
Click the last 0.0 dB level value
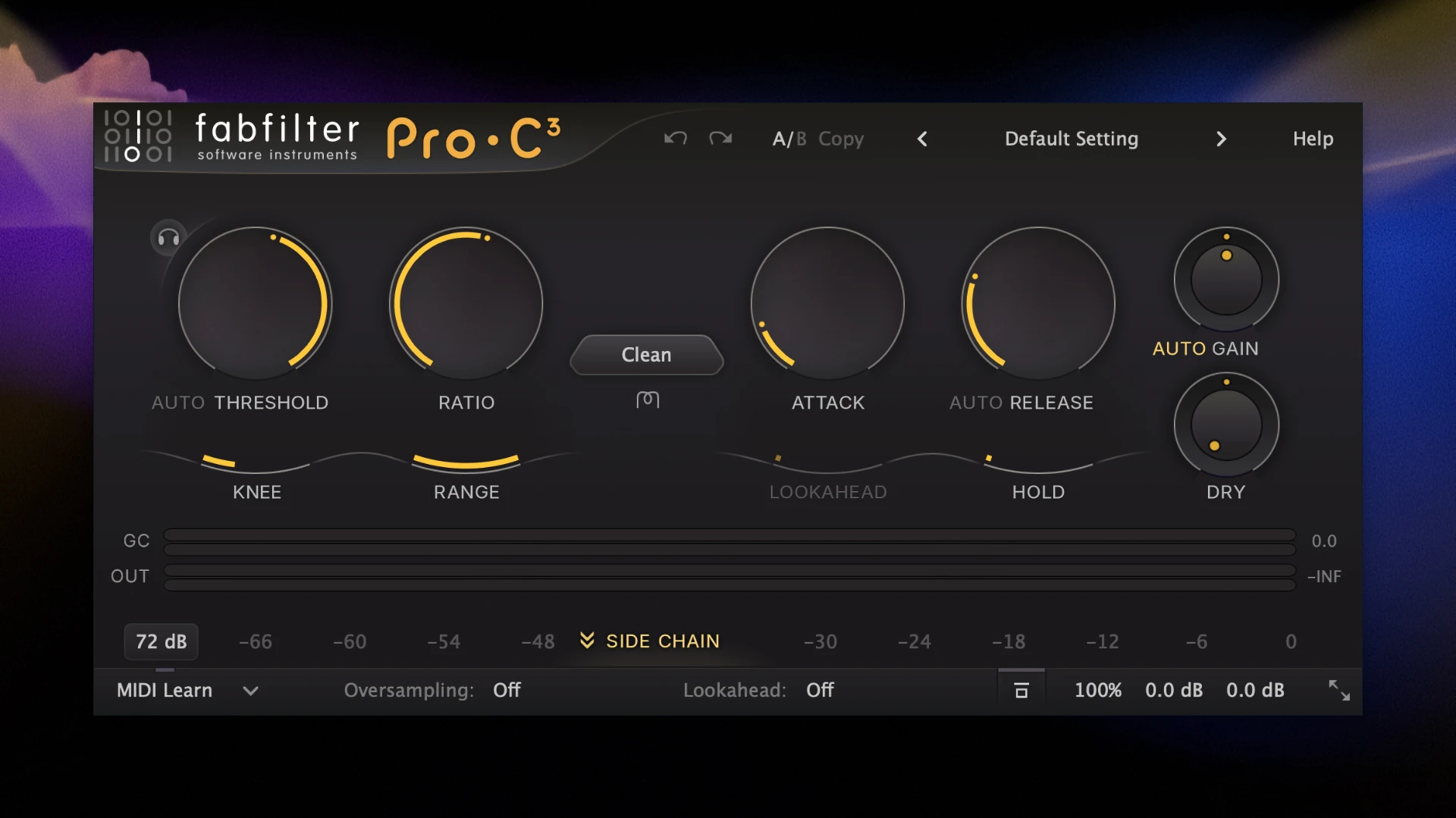pos(1255,690)
